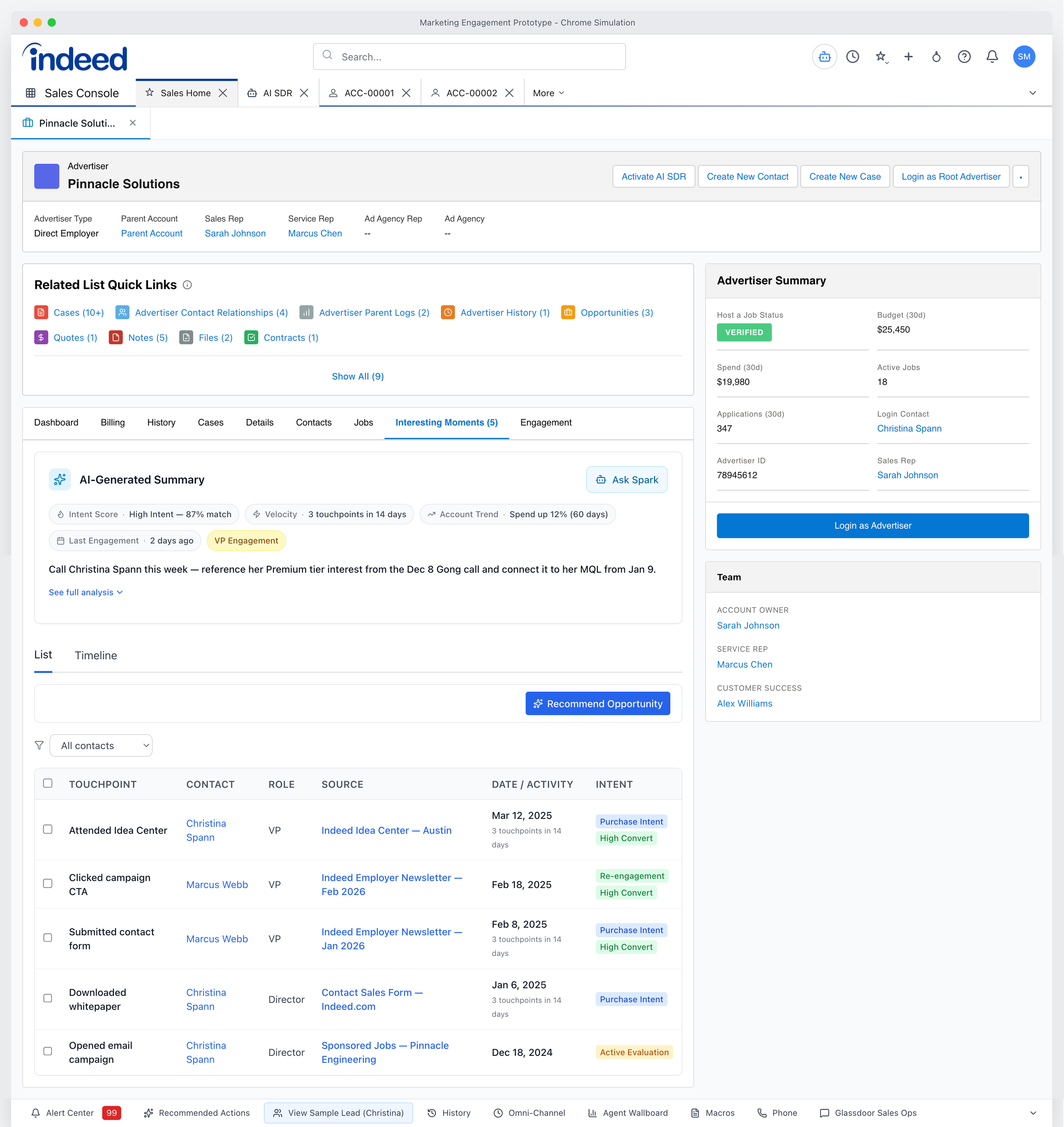
Task: Open the Cases (10+) quick link
Action: coord(78,312)
